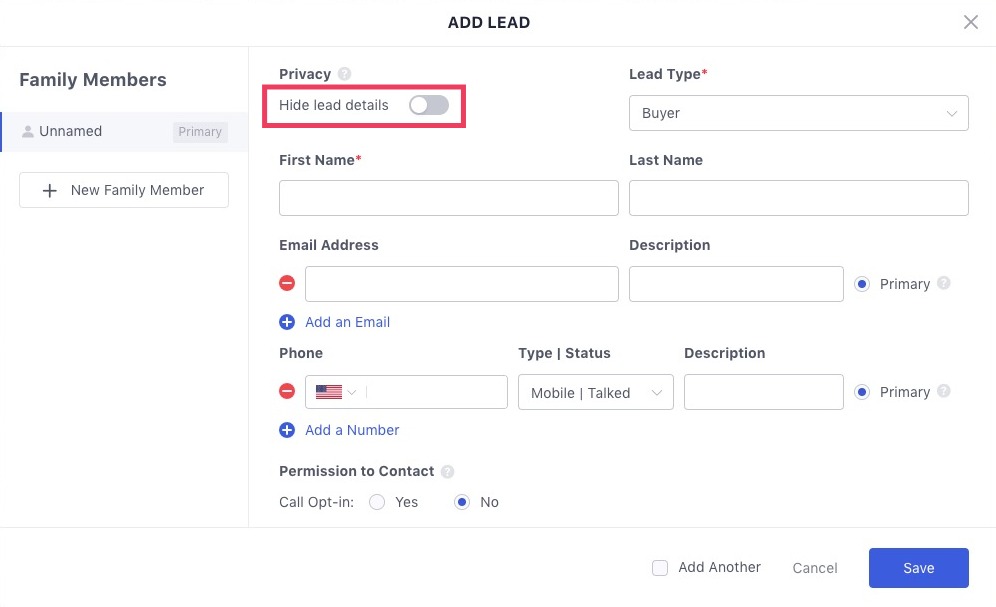Click the Save button
The width and height of the screenshot is (996, 607).
pyautogui.click(x=919, y=568)
